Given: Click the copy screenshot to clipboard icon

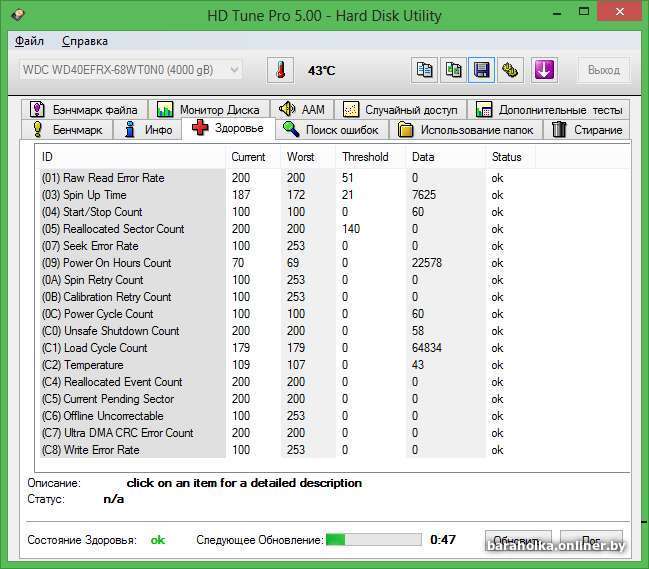Looking at the screenshot, I should click(453, 70).
